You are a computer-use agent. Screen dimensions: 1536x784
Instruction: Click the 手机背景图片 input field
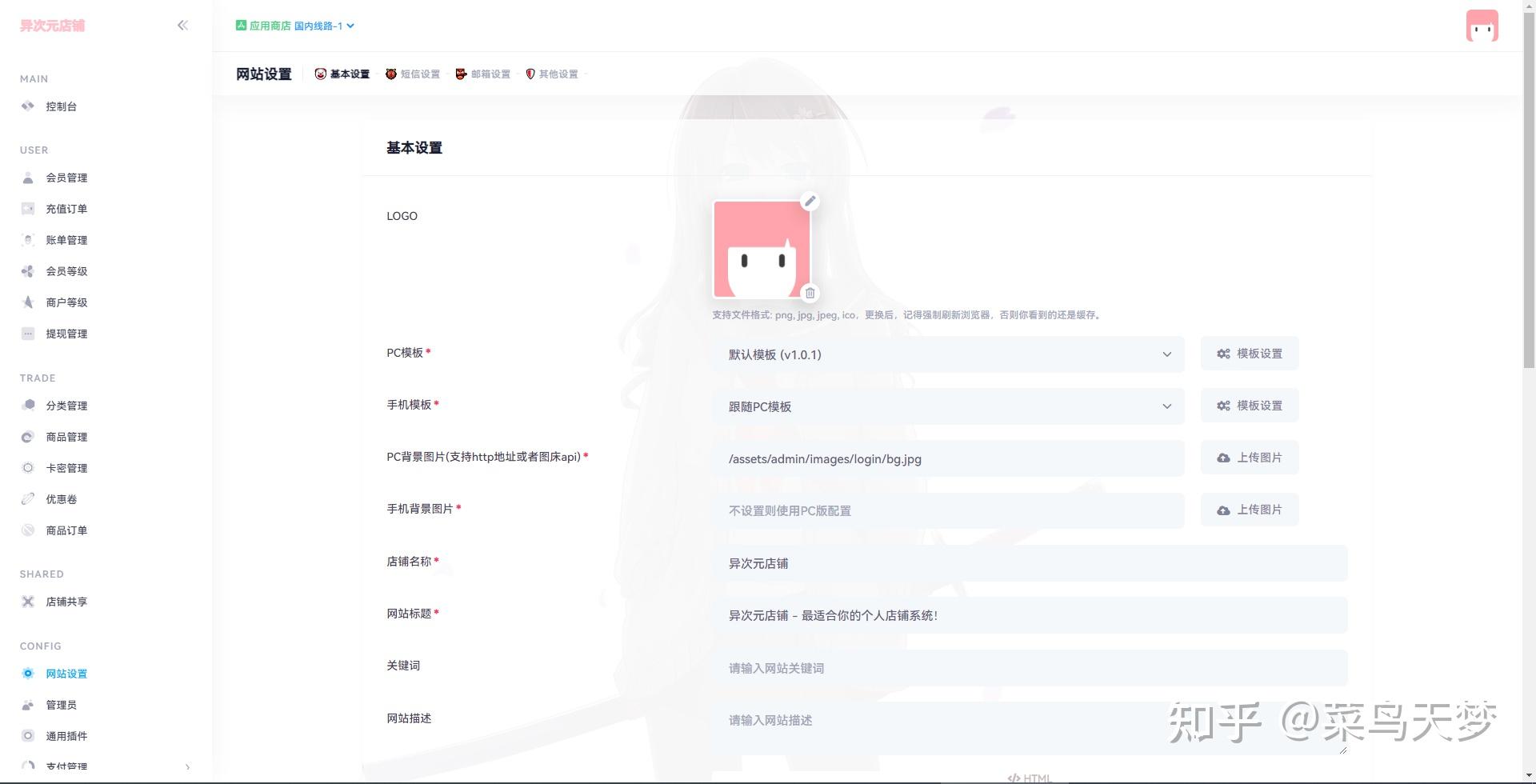click(x=948, y=510)
